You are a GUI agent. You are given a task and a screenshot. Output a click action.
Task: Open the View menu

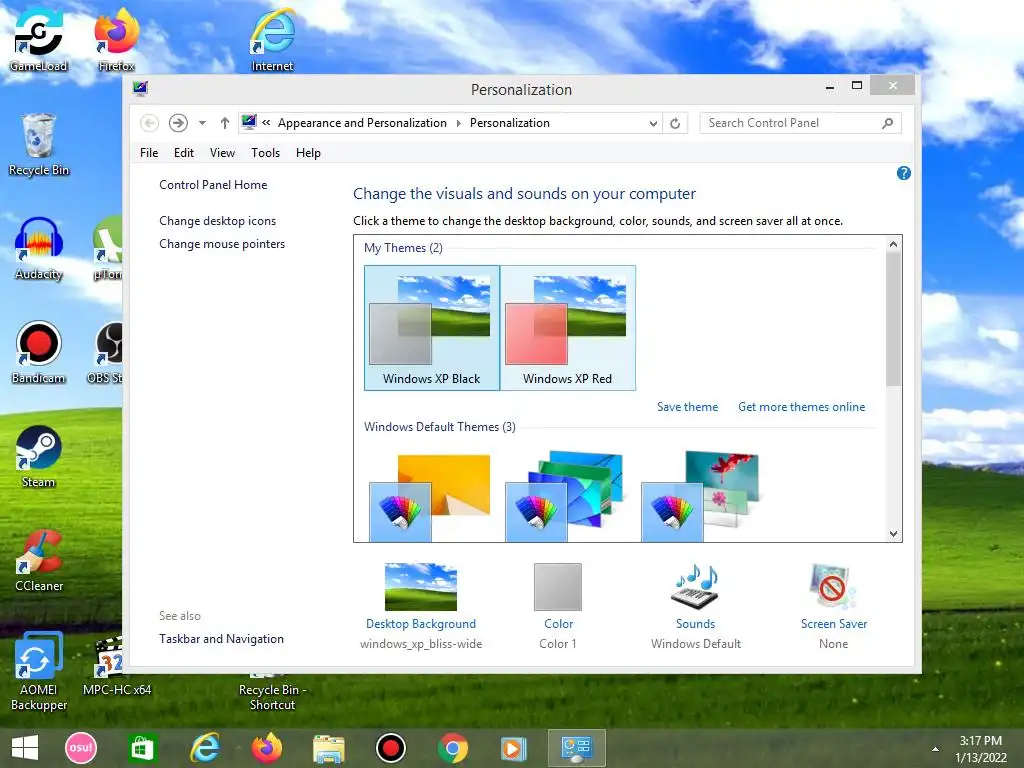tap(222, 153)
